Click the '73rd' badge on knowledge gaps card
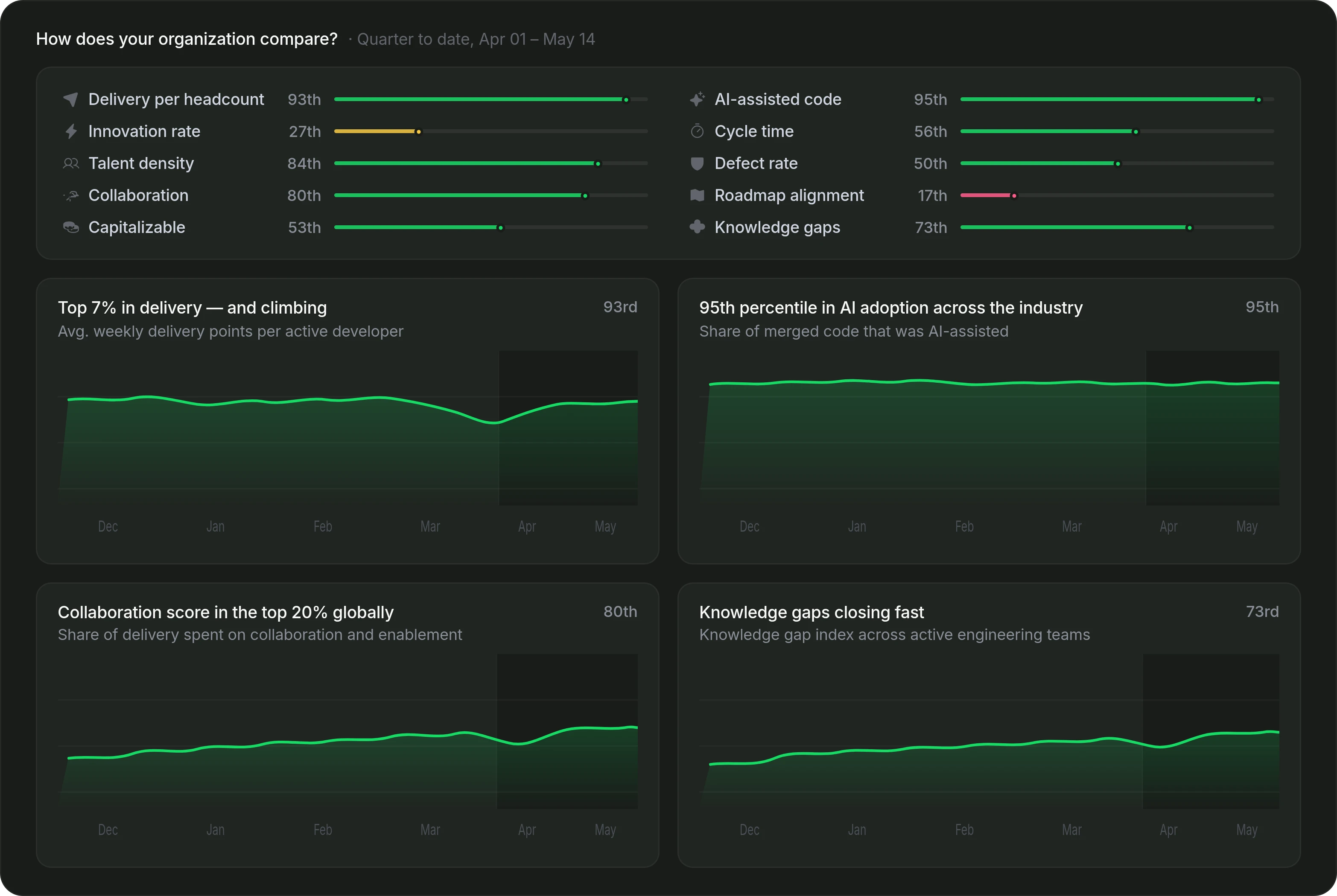This screenshot has height=896, width=1337. [1262, 611]
